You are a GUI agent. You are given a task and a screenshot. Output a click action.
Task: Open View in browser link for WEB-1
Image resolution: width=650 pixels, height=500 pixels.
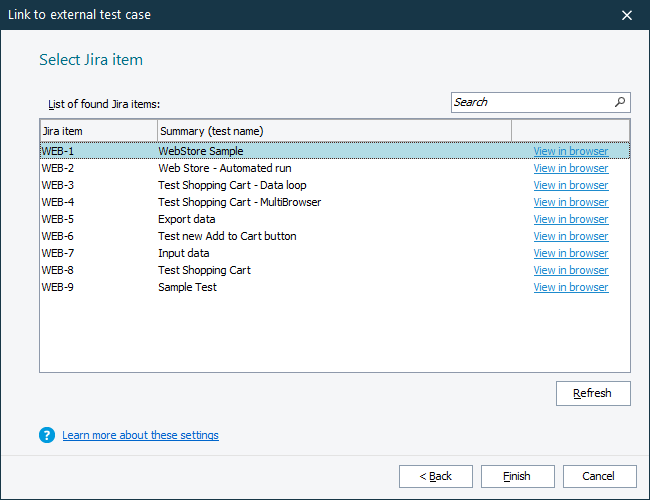[x=570, y=151]
